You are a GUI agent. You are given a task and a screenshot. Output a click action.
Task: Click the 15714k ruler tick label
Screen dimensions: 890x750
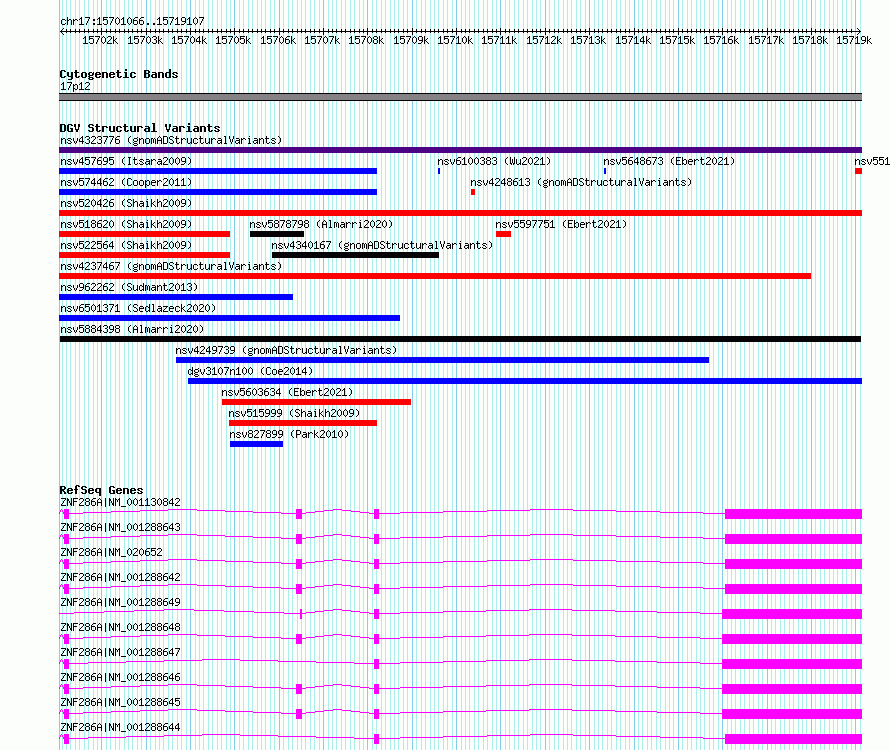coord(633,40)
